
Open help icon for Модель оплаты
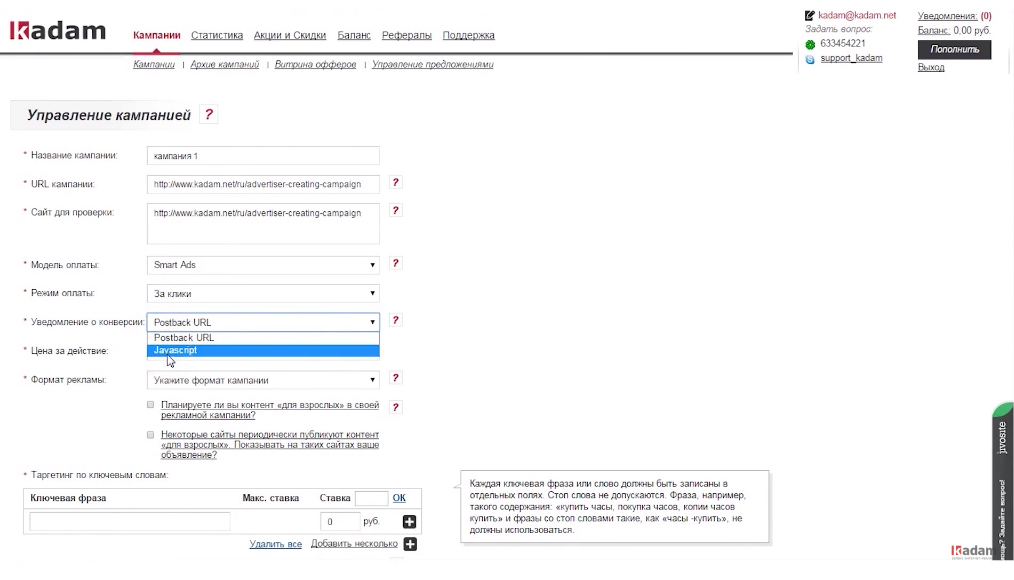click(396, 263)
